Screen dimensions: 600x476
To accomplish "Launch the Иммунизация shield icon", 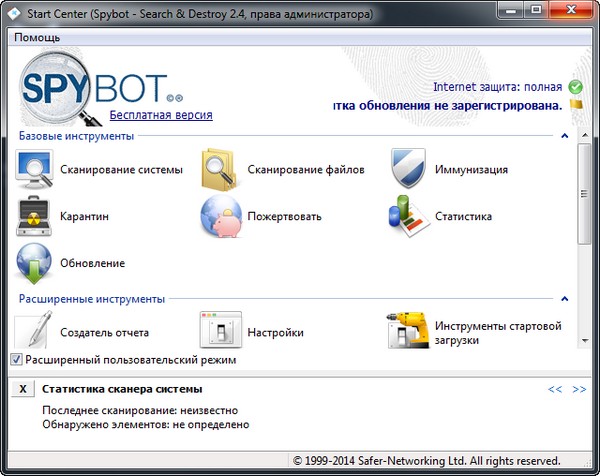I will point(408,168).
